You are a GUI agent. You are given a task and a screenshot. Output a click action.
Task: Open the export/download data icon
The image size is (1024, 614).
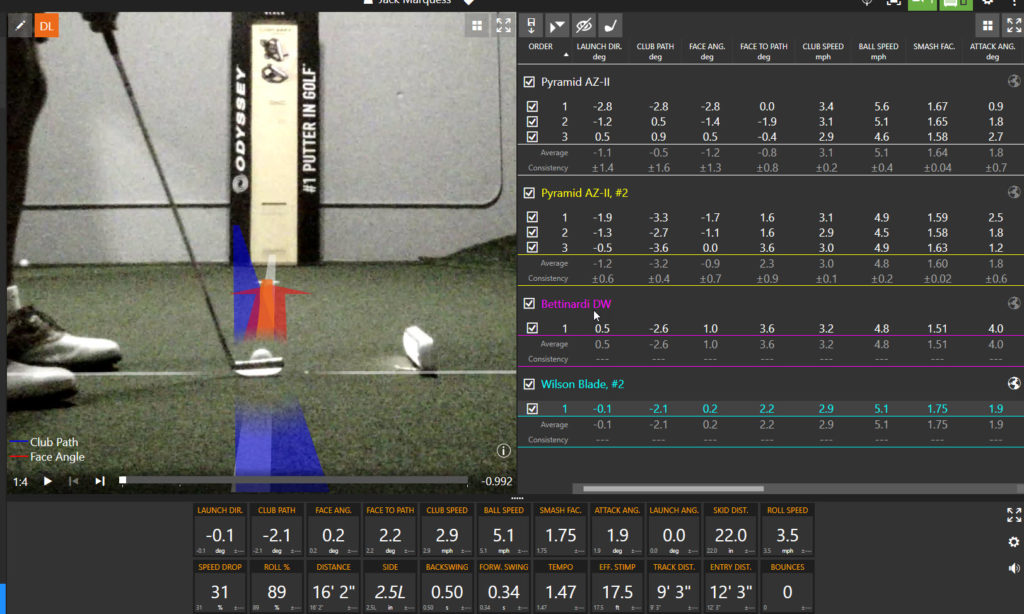point(530,25)
